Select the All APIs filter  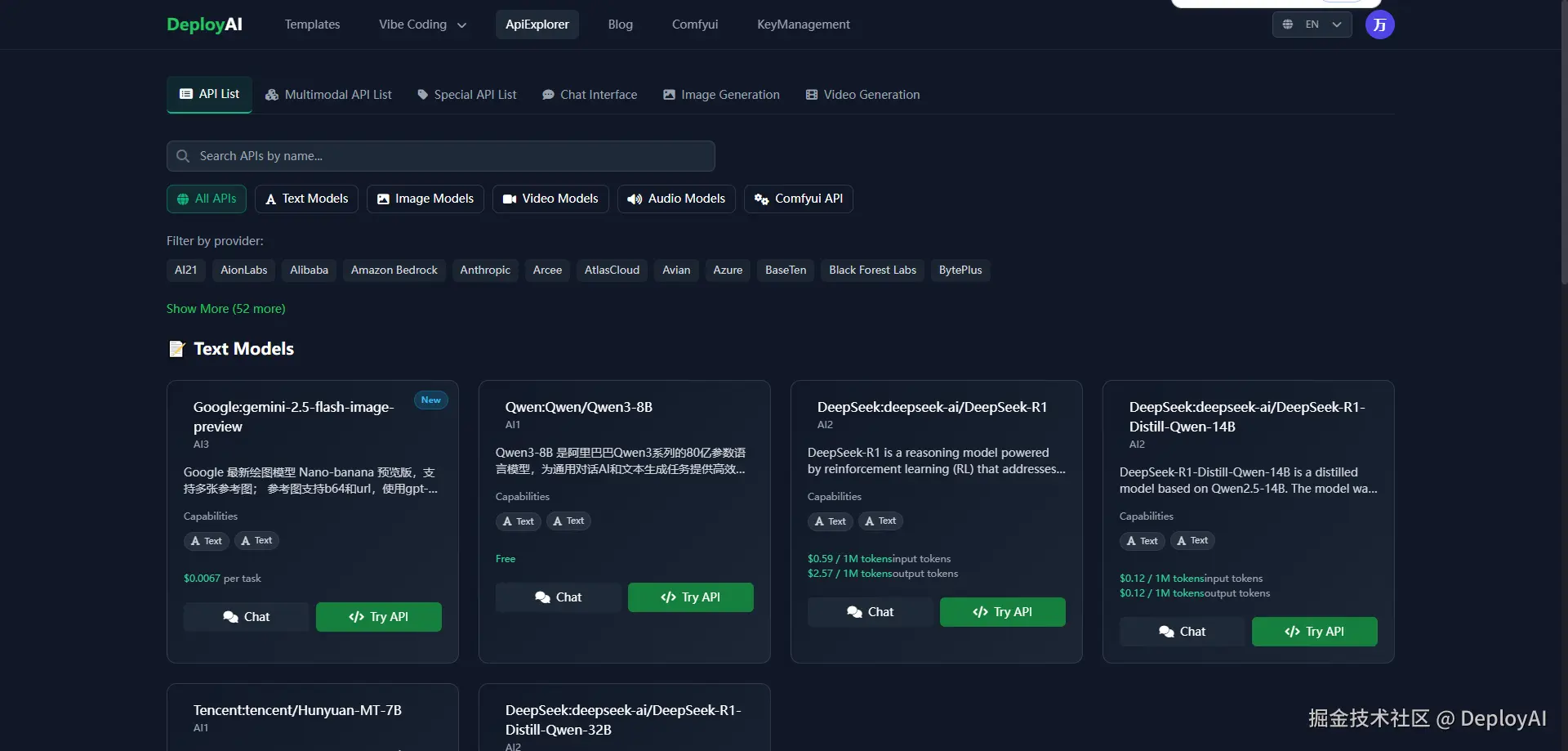207,199
